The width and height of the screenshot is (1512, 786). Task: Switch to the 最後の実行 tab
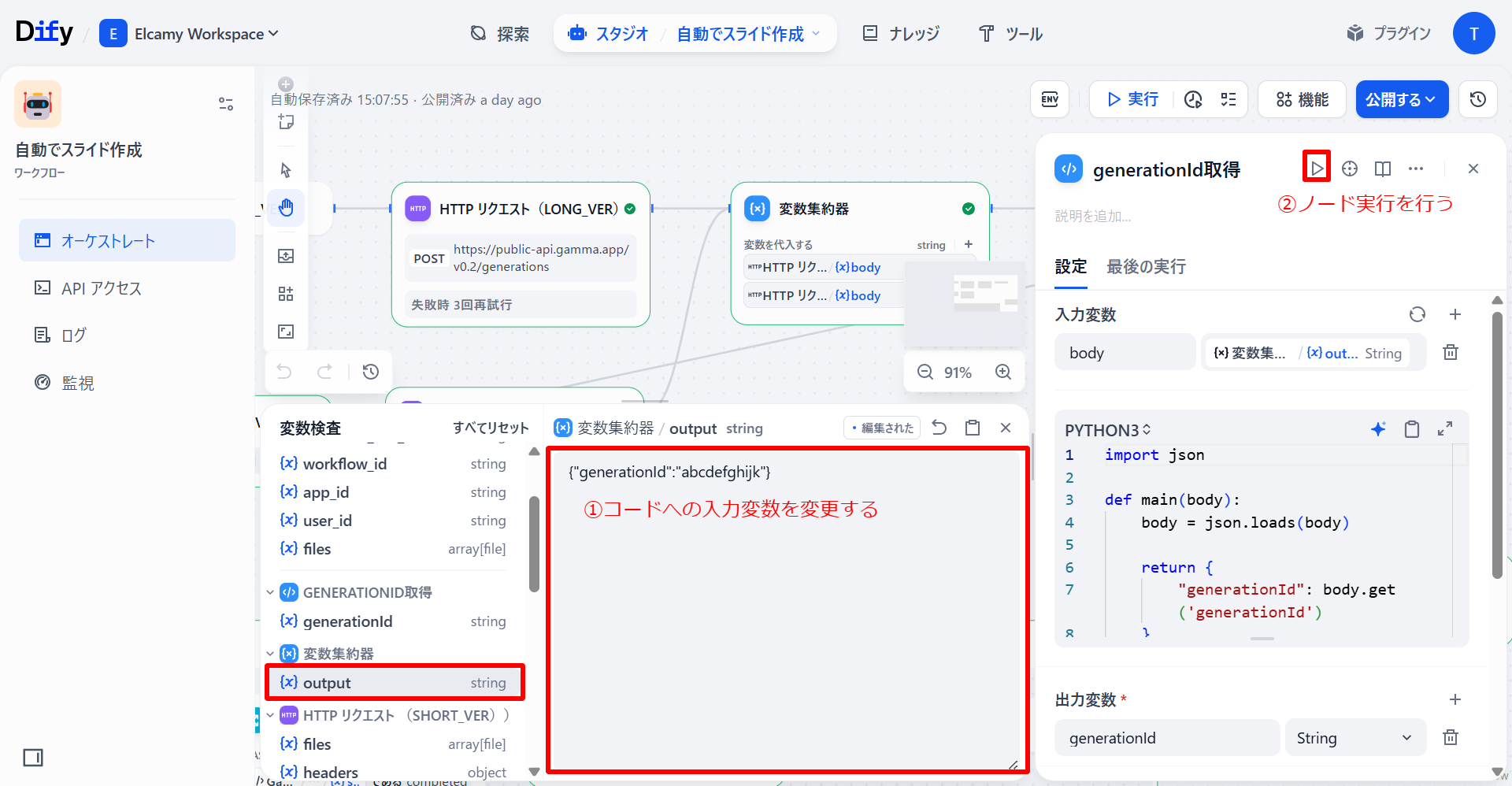point(1146,267)
